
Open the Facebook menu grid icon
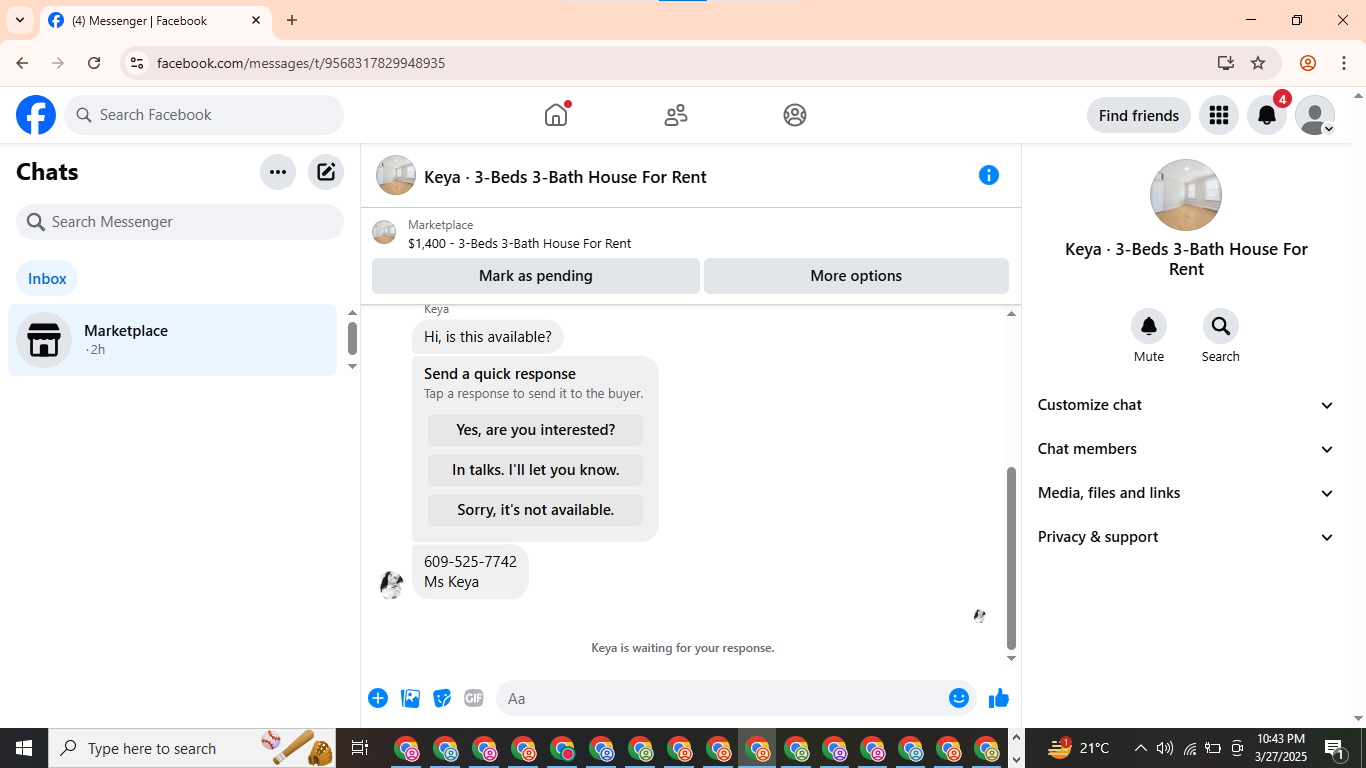[1218, 115]
